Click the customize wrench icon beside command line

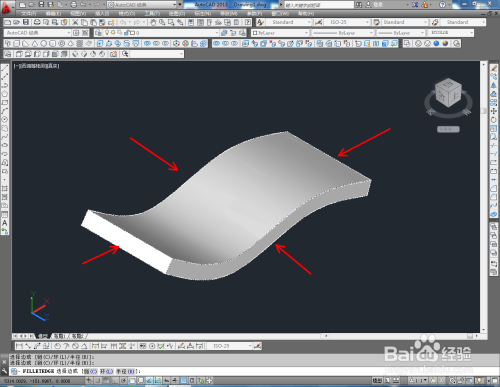4,371
